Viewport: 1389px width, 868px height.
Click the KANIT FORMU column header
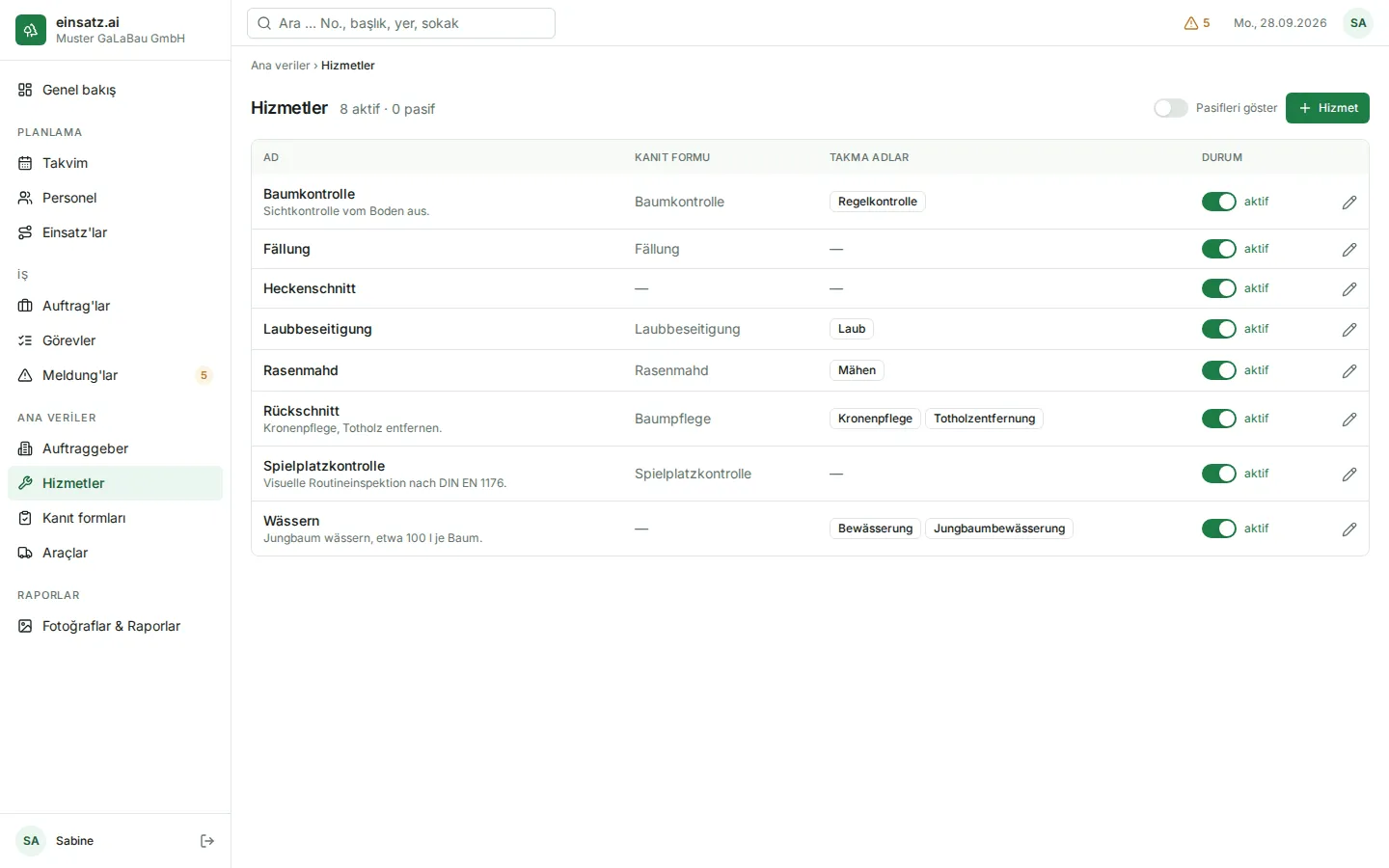point(672,157)
